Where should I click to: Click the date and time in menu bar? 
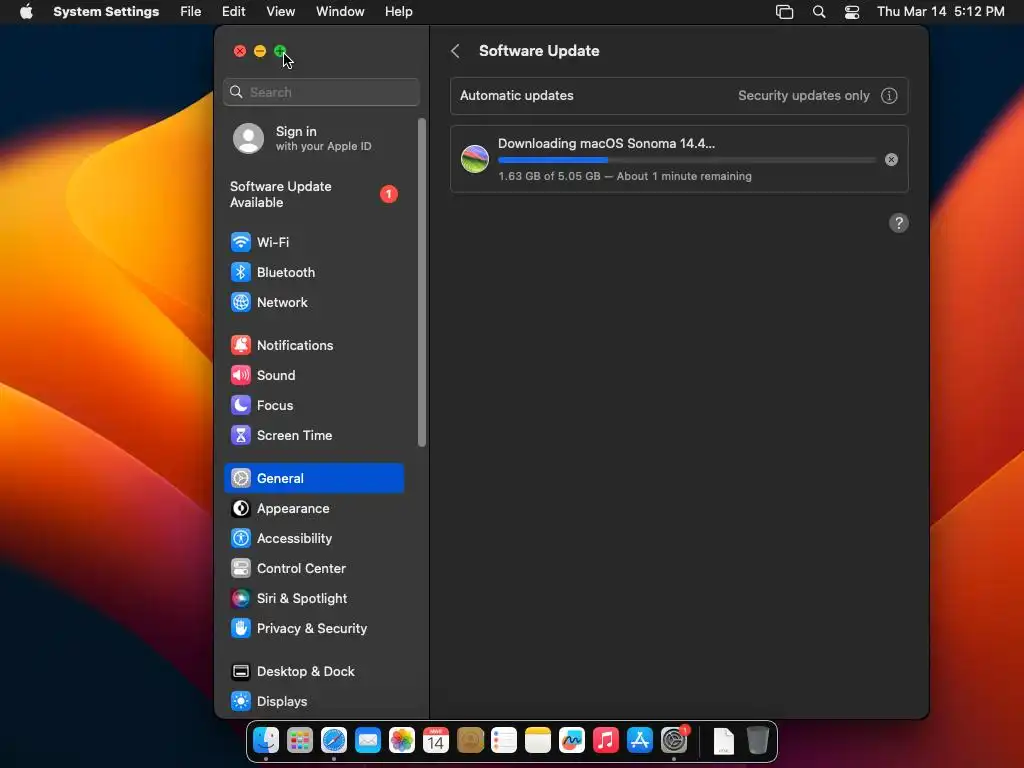tap(940, 12)
